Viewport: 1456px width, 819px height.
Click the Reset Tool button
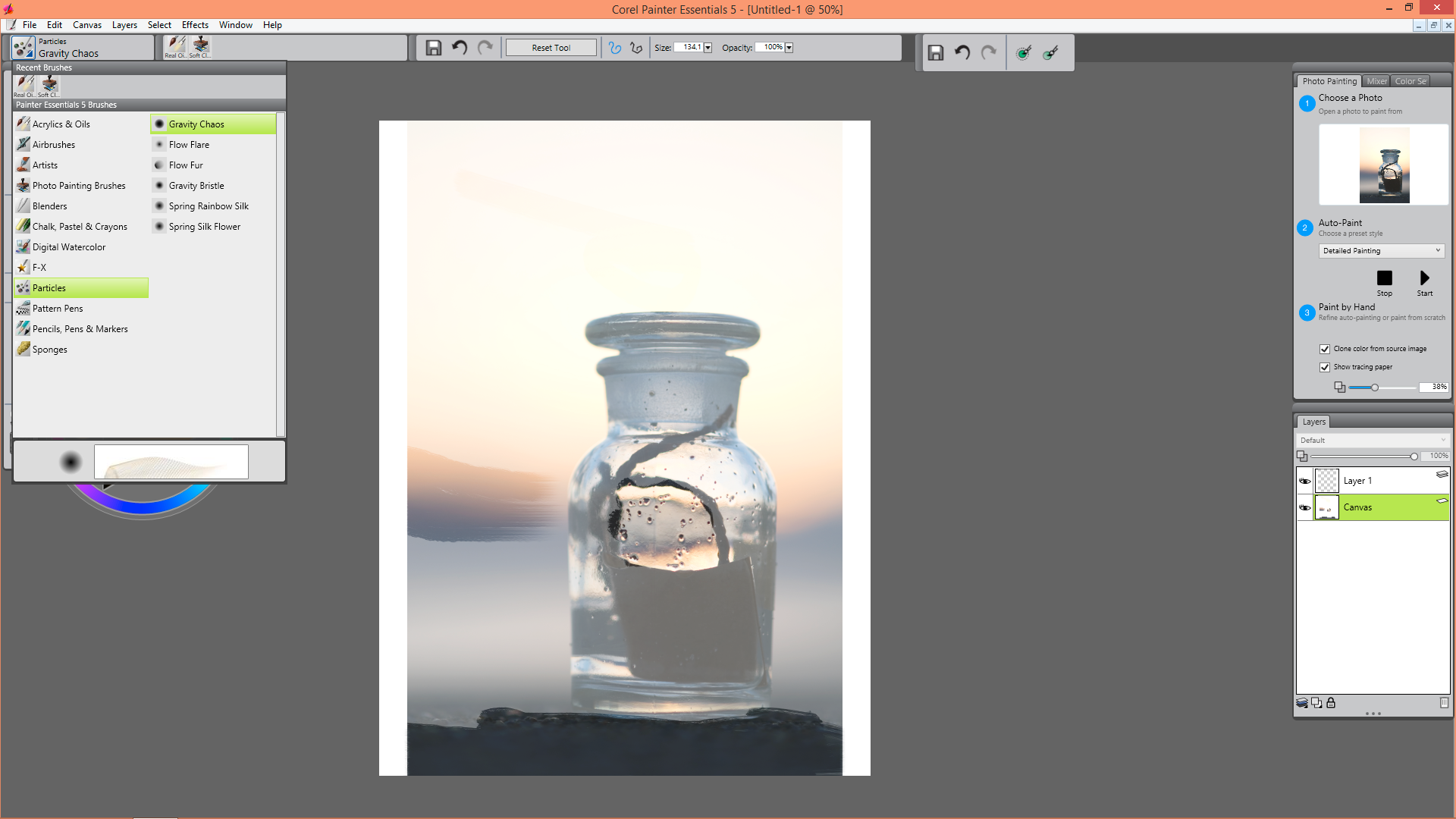click(551, 48)
